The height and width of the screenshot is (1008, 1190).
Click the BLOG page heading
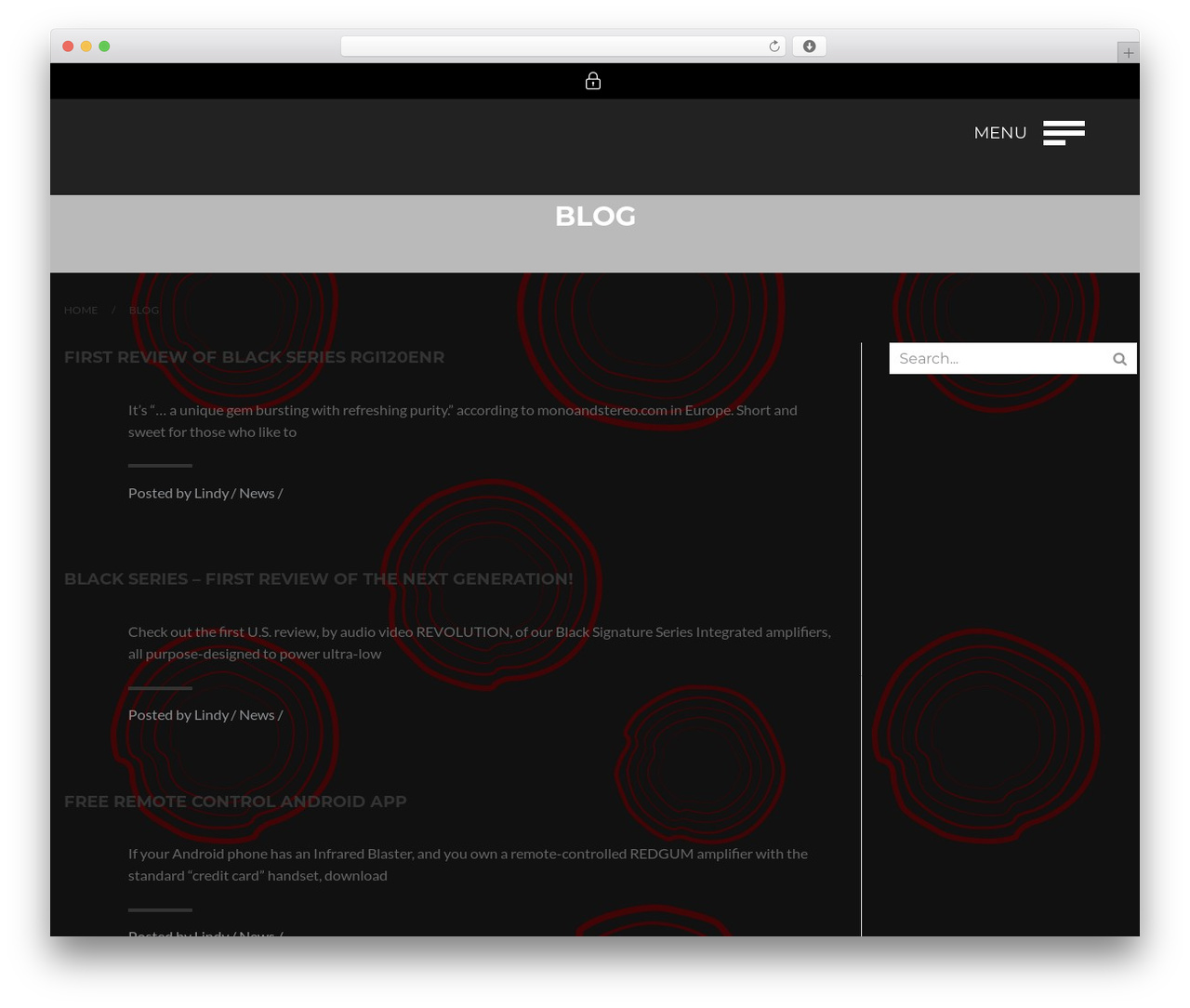[595, 216]
